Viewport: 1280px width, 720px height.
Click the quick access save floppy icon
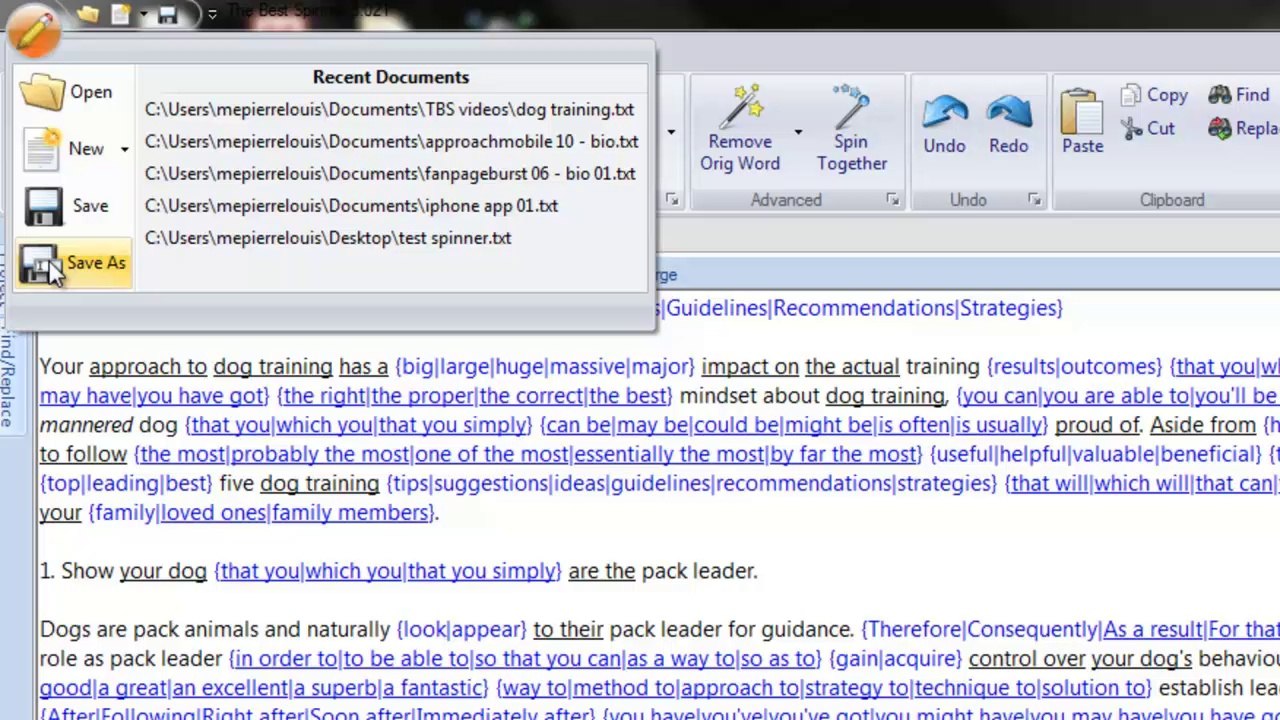[167, 14]
